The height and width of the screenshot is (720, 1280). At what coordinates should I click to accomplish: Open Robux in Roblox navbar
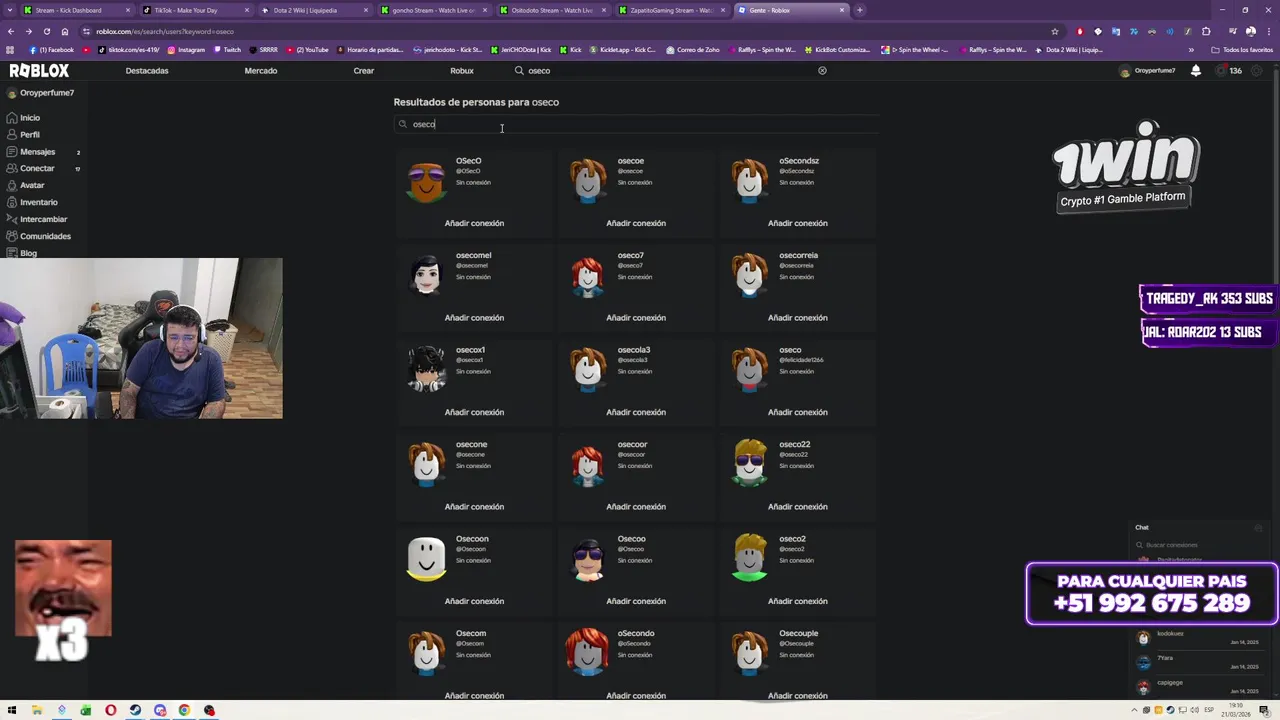462,71
